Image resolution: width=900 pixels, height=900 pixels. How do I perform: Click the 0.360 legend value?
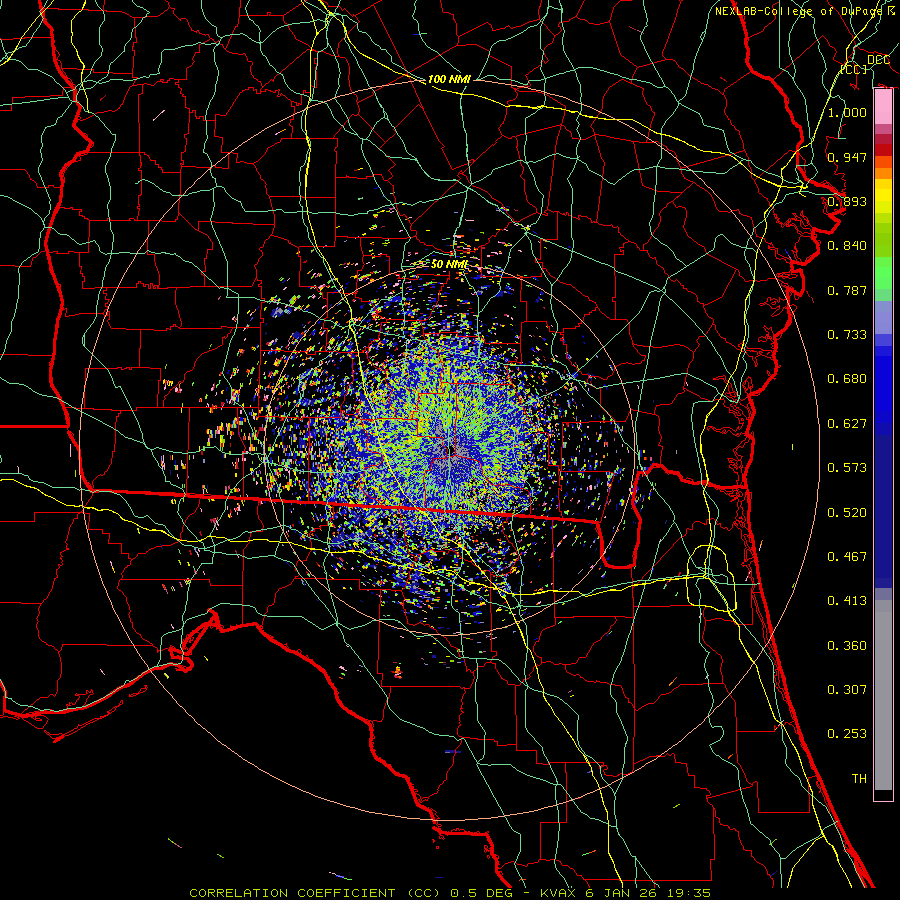(847, 646)
